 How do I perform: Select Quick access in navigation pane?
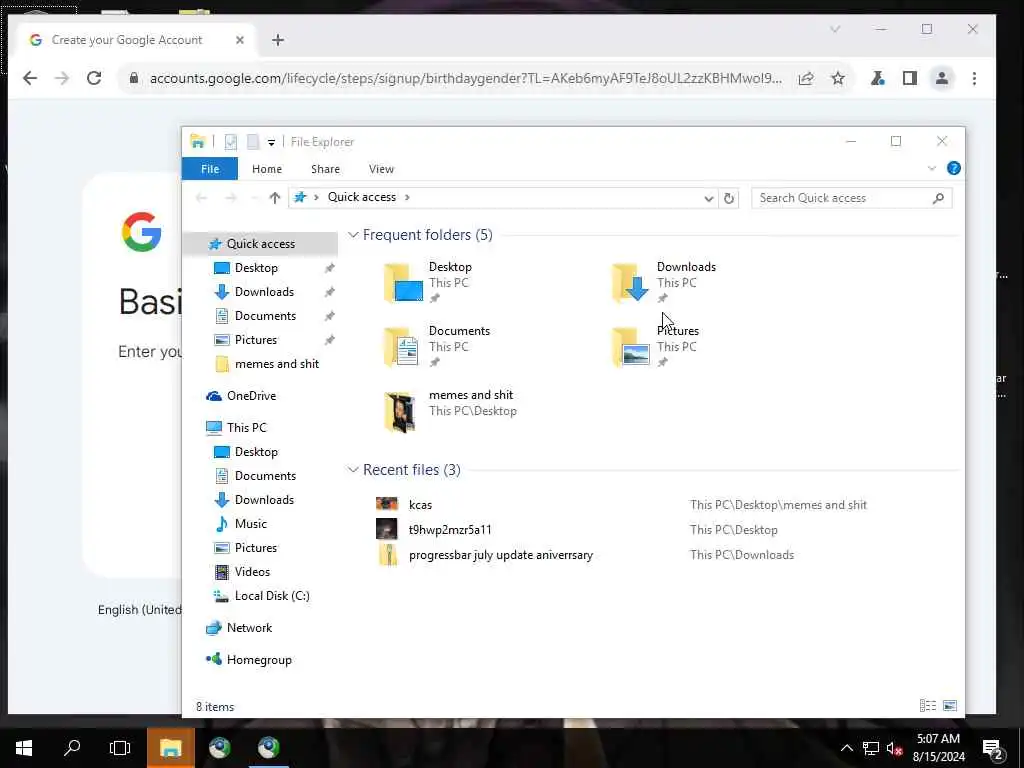point(260,244)
